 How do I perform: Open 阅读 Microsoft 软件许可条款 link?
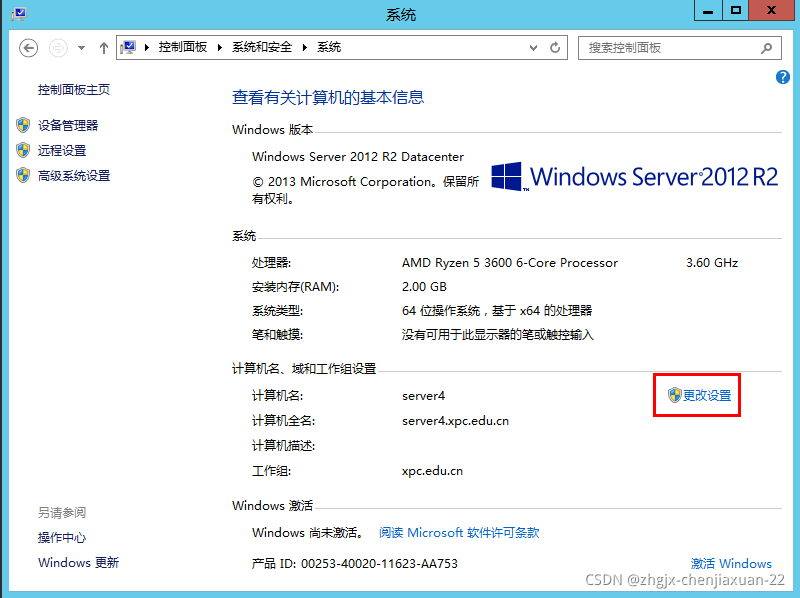(x=459, y=533)
